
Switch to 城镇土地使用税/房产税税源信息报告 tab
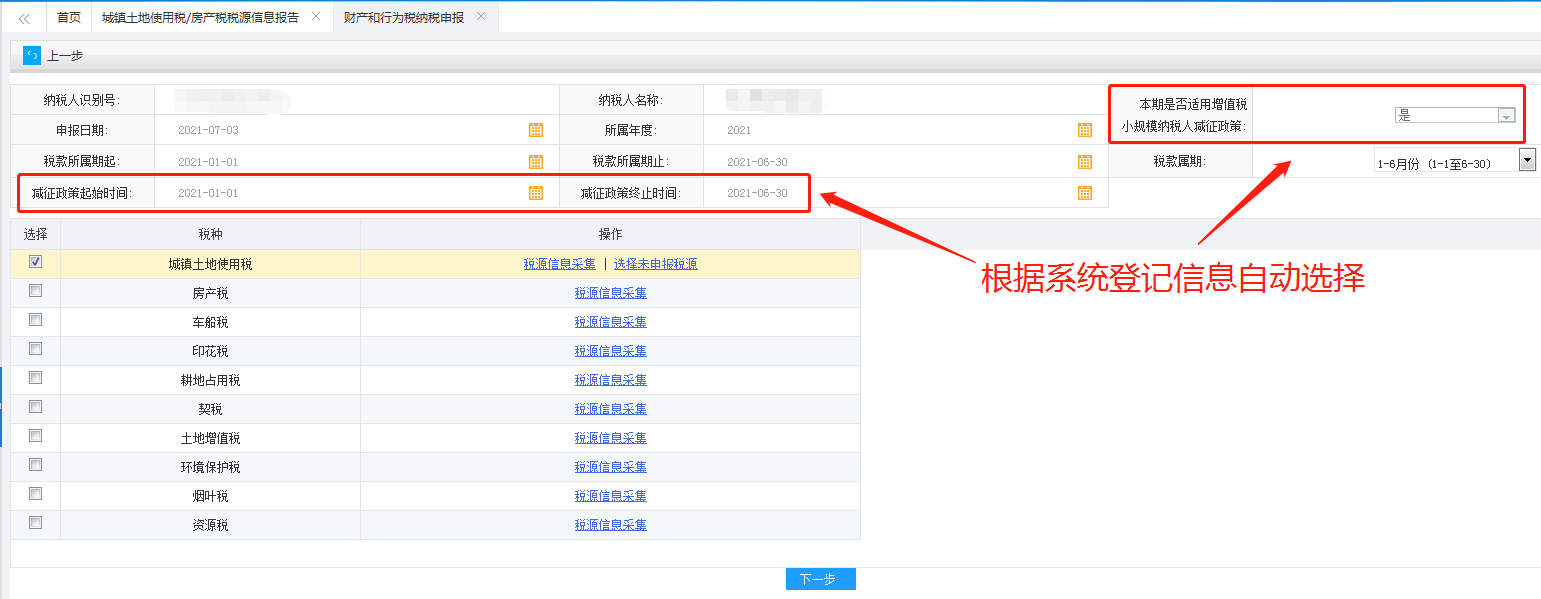point(200,18)
